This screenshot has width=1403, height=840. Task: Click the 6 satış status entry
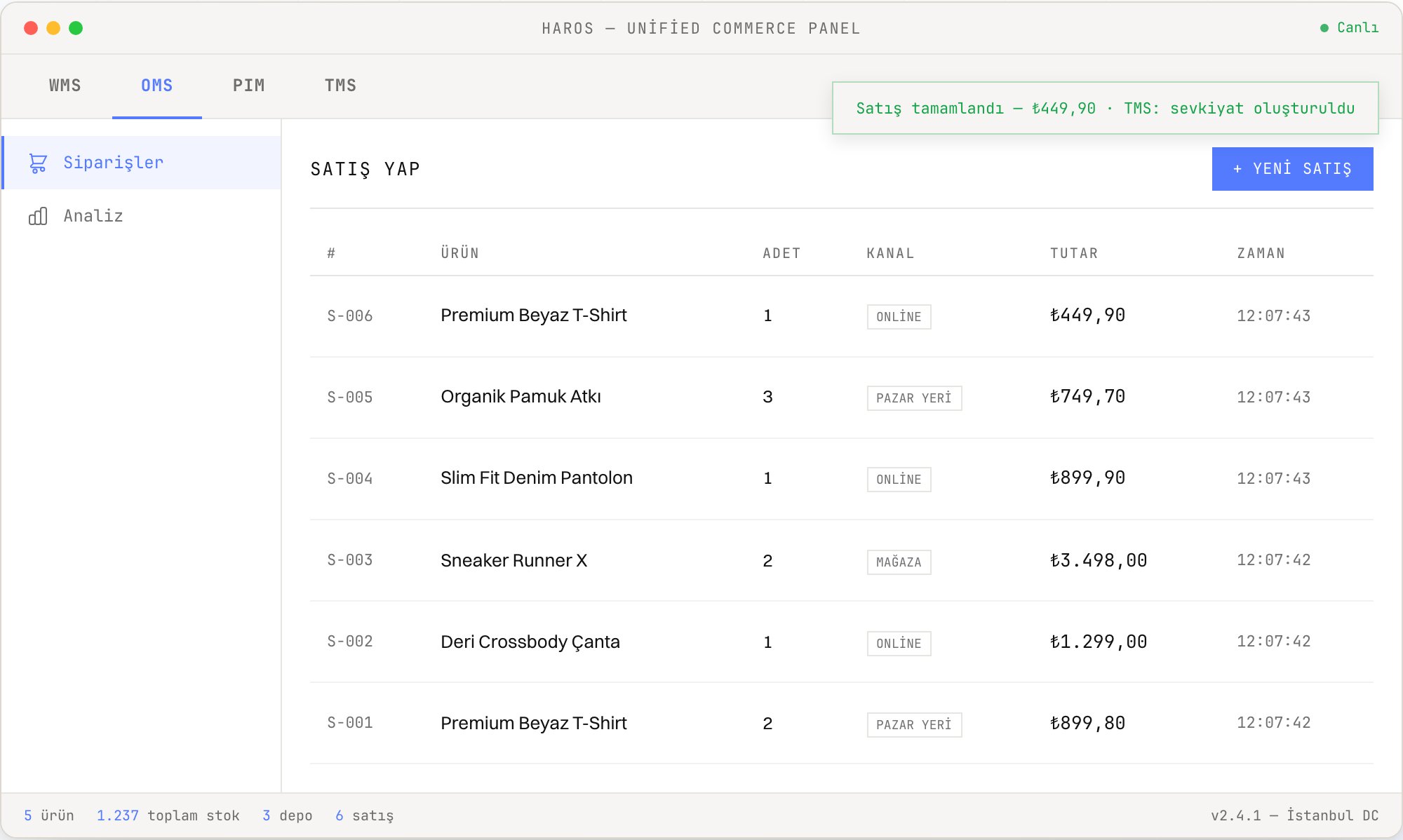[365, 815]
